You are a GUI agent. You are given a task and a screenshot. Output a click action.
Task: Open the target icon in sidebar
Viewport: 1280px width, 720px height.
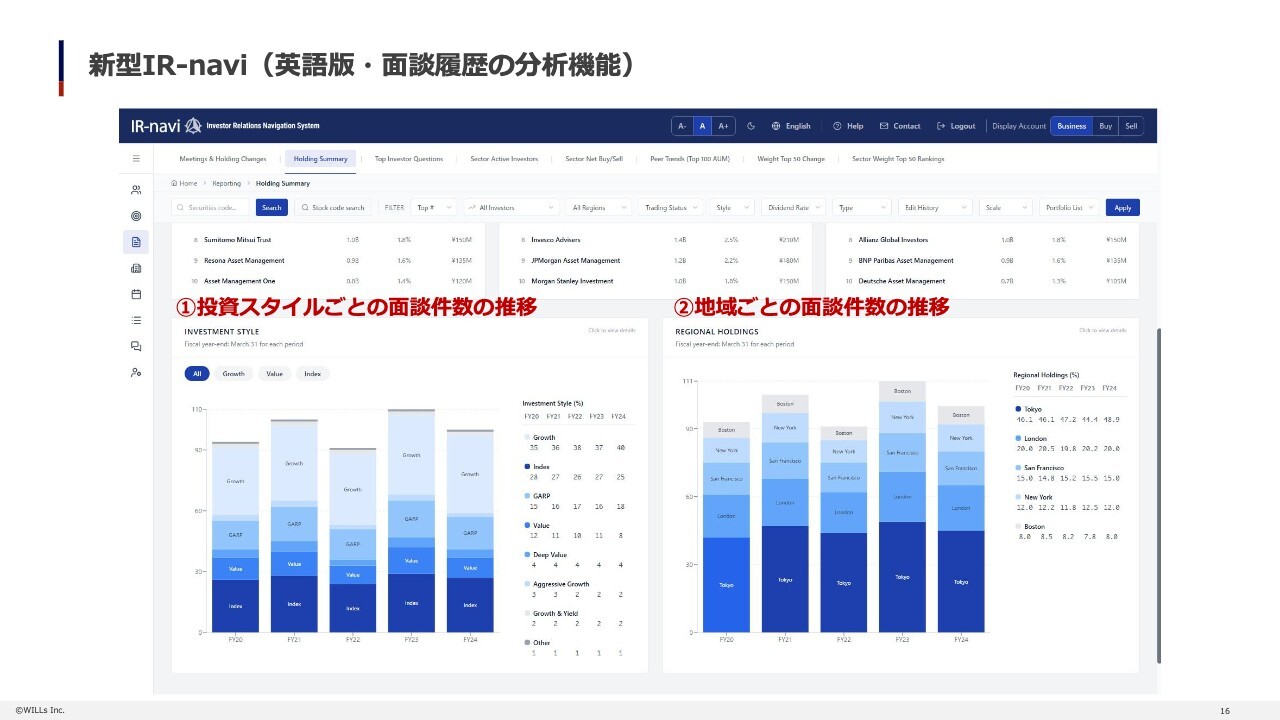tap(136, 215)
